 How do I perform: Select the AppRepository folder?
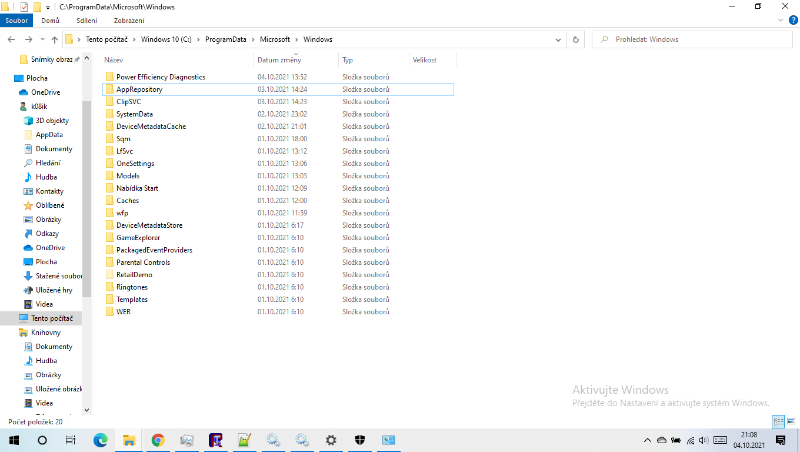click(x=139, y=89)
